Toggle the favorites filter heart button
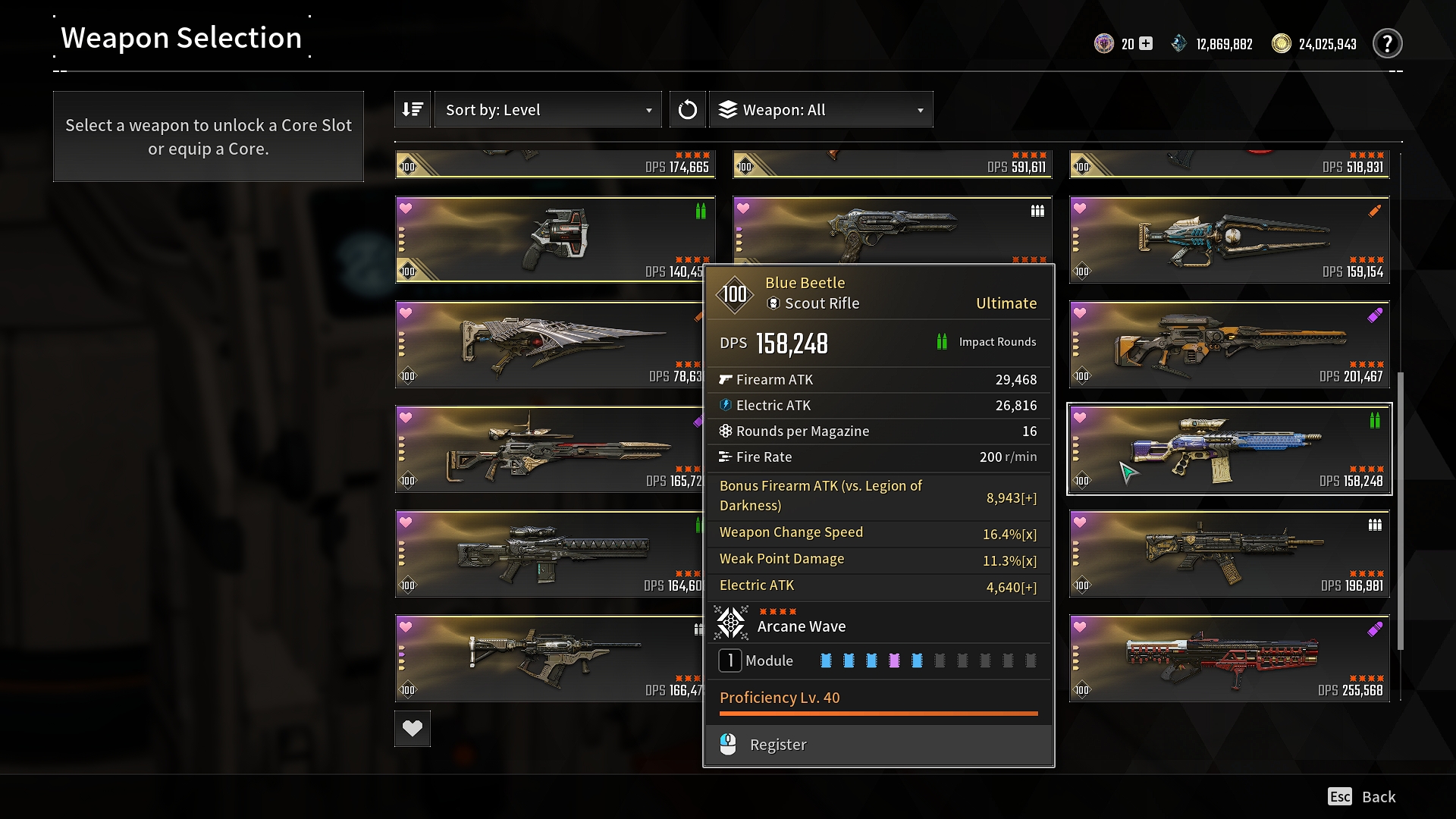The image size is (1456, 819). (x=413, y=729)
